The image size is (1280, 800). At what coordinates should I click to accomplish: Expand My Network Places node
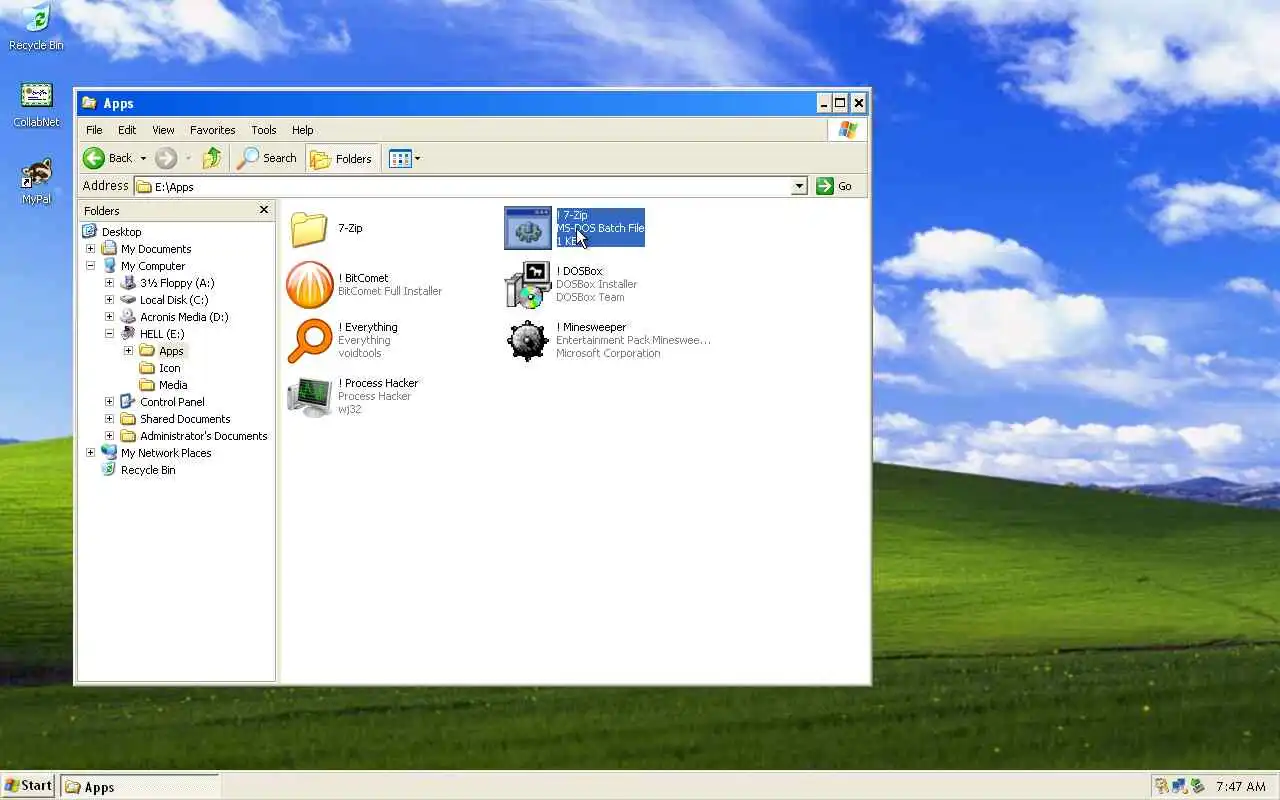click(90, 453)
